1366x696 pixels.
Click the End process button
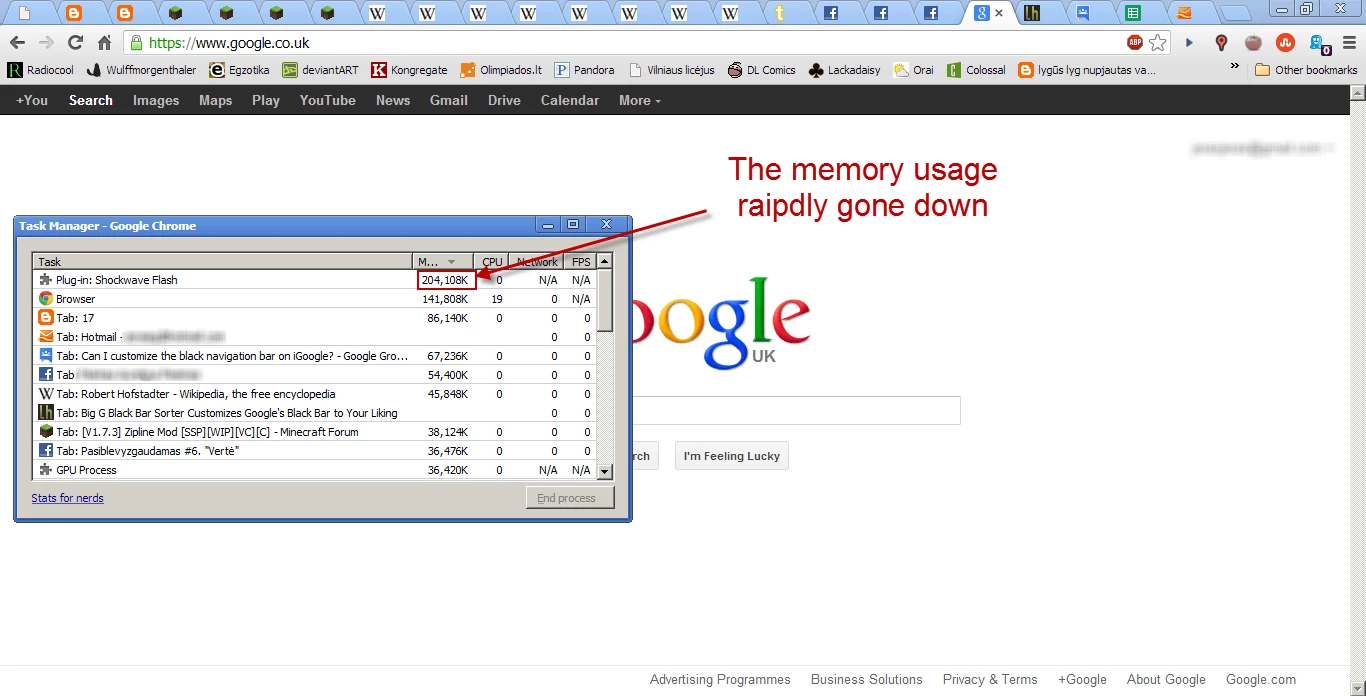pos(570,498)
